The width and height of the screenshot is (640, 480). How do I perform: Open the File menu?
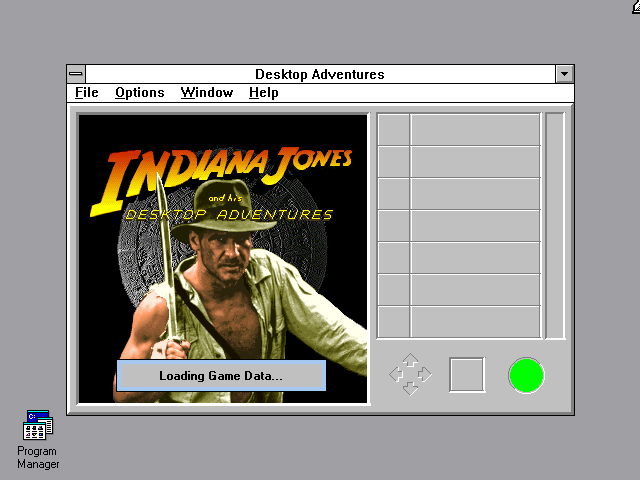[x=87, y=93]
